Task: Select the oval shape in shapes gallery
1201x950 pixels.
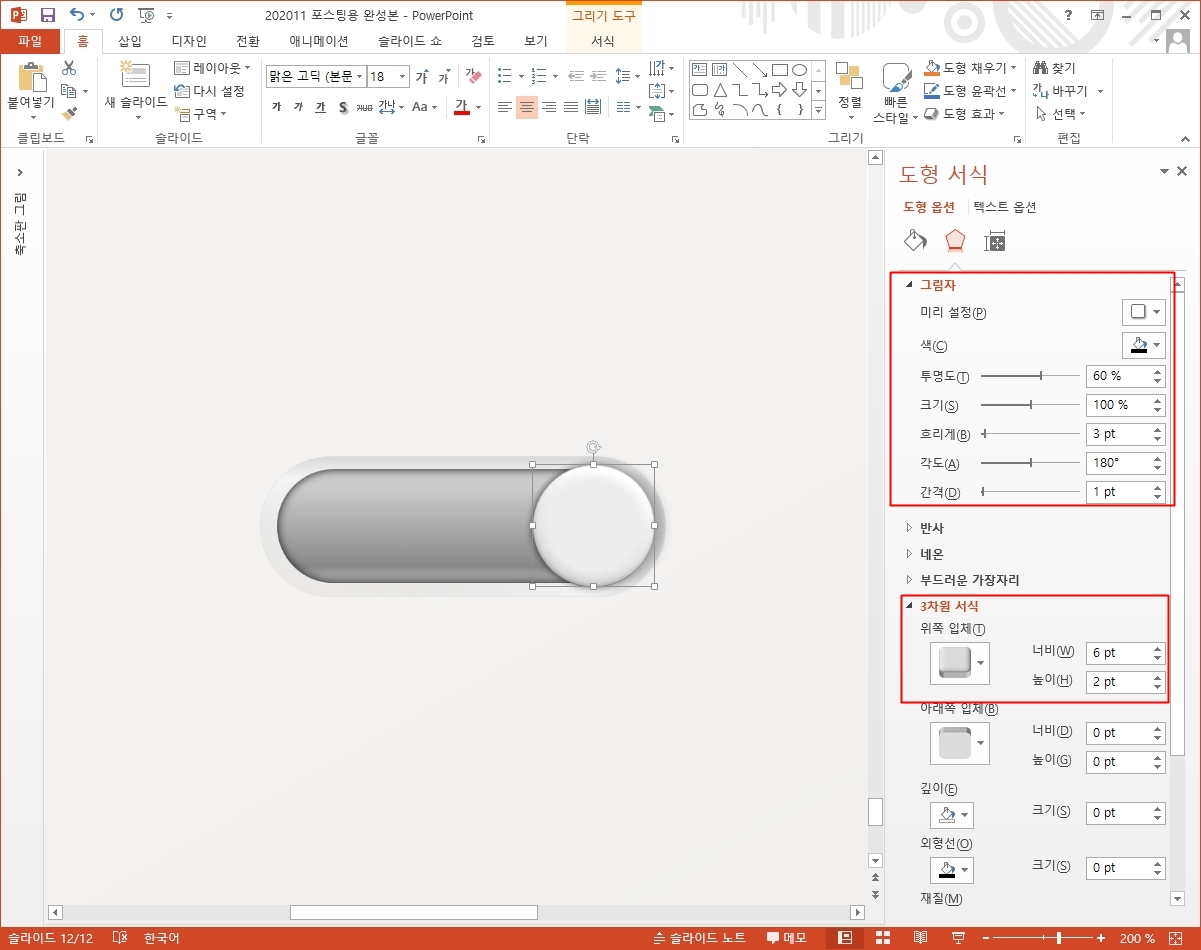Action: 800,69
